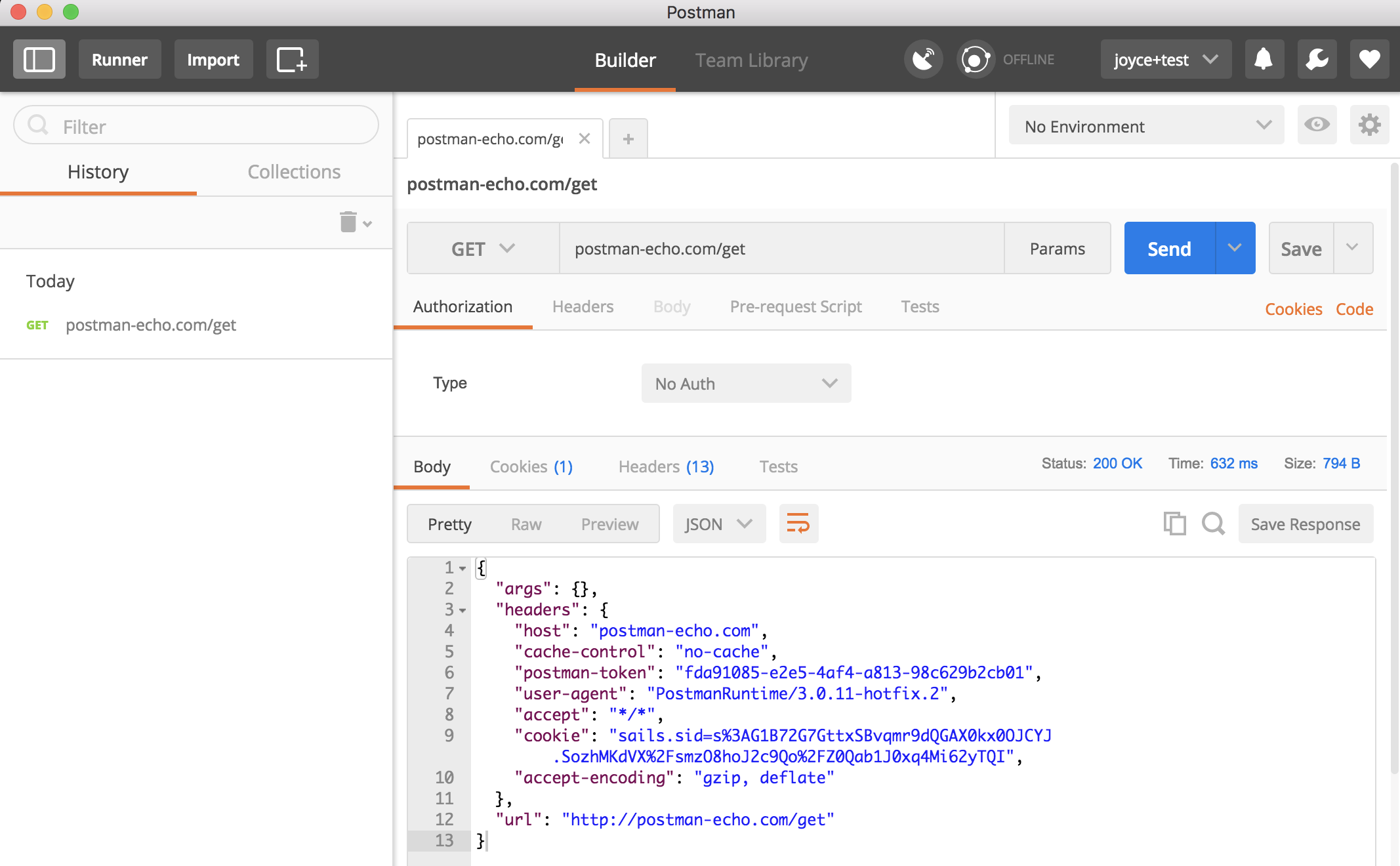Switch to the Collections tab
This screenshot has height=866, width=1400.
point(294,172)
